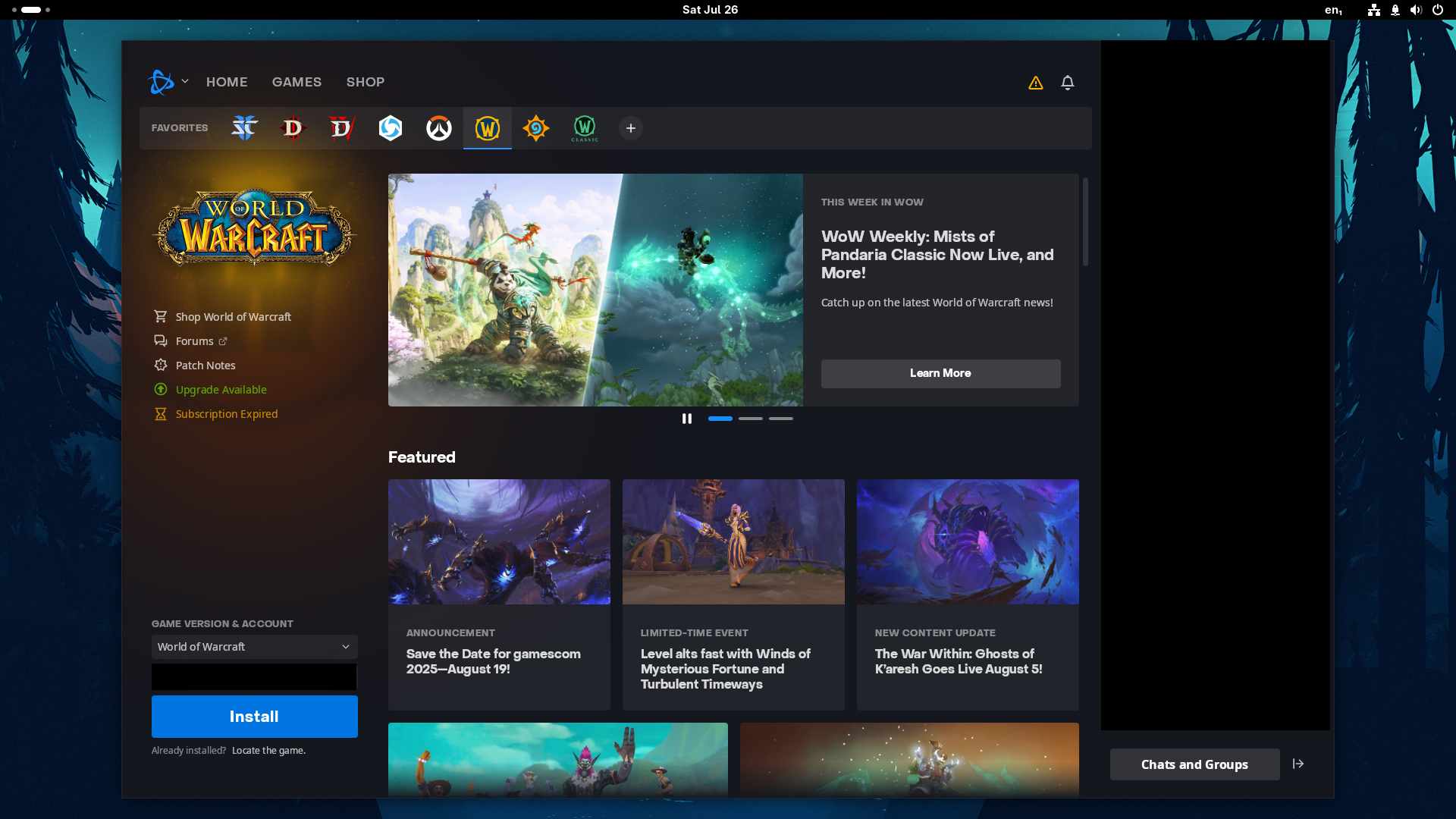The height and width of the screenshot is (819, 1456).
Task: Select the World of Warcraft favorite icon
Action: (x=488, y=128)
